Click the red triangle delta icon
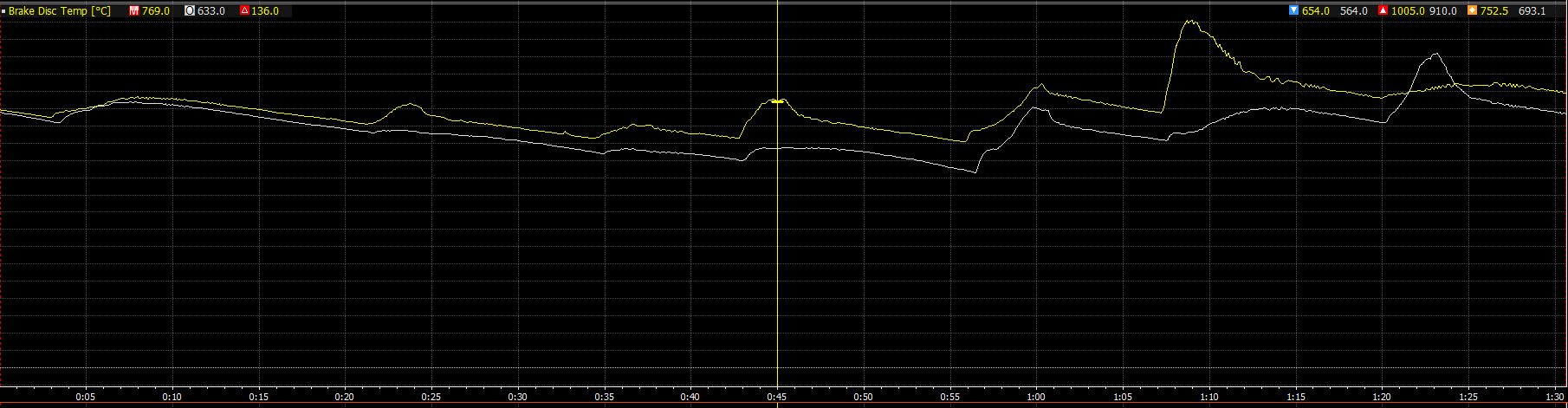The height and width of the screenshot is (408, 1568). coord(244,11)
